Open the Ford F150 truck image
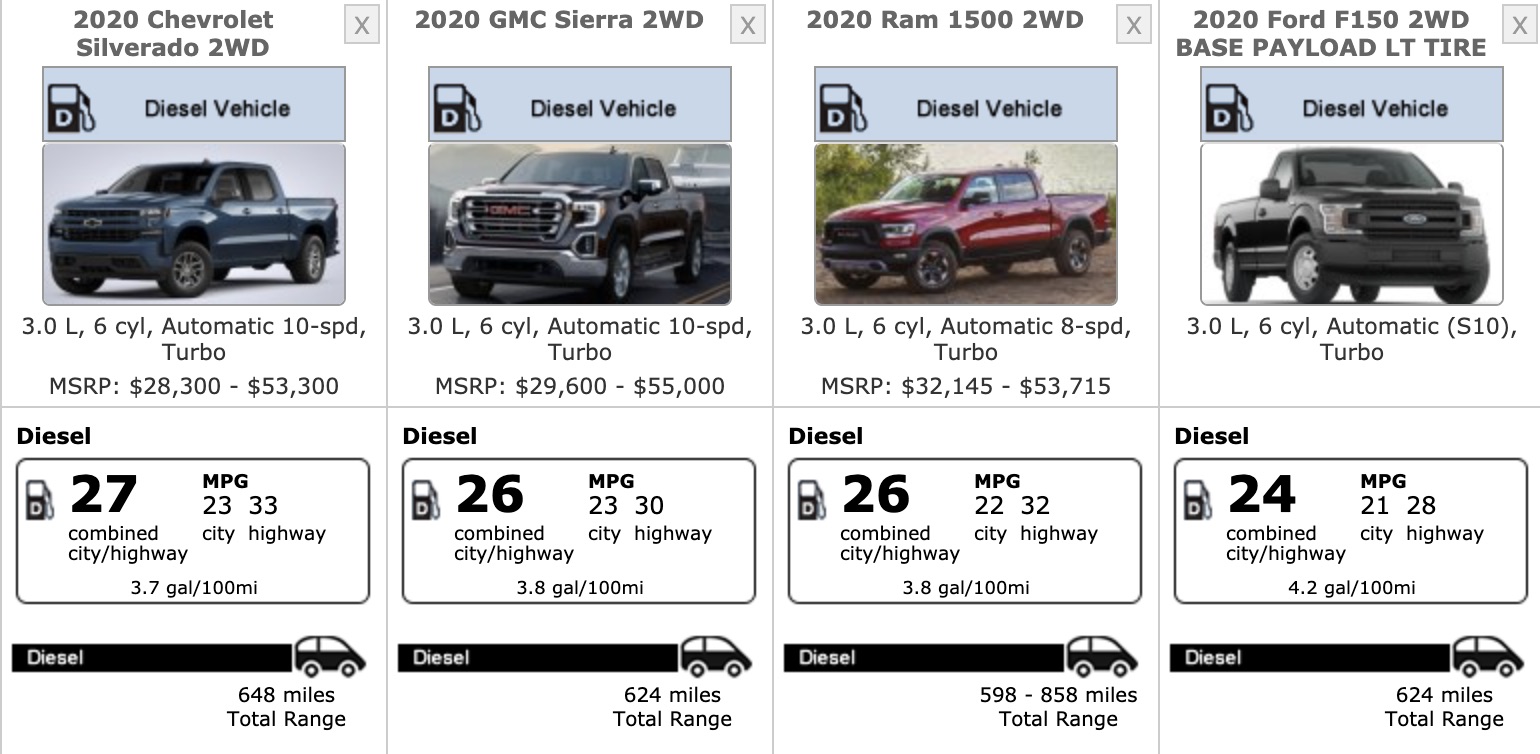This screenshot has width=1540, height=754. [x=1352, y=224]
